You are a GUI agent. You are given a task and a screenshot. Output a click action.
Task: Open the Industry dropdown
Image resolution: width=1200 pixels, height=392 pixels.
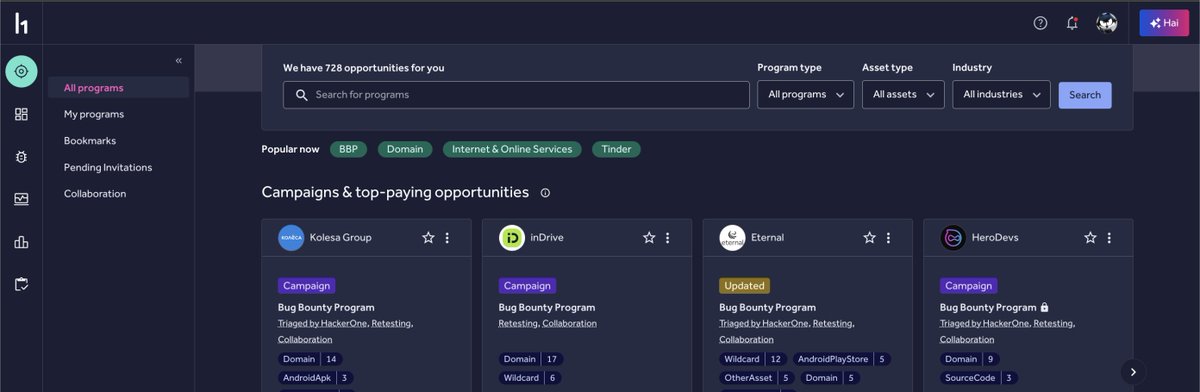pyautogui.click(x=1001, y=95)
